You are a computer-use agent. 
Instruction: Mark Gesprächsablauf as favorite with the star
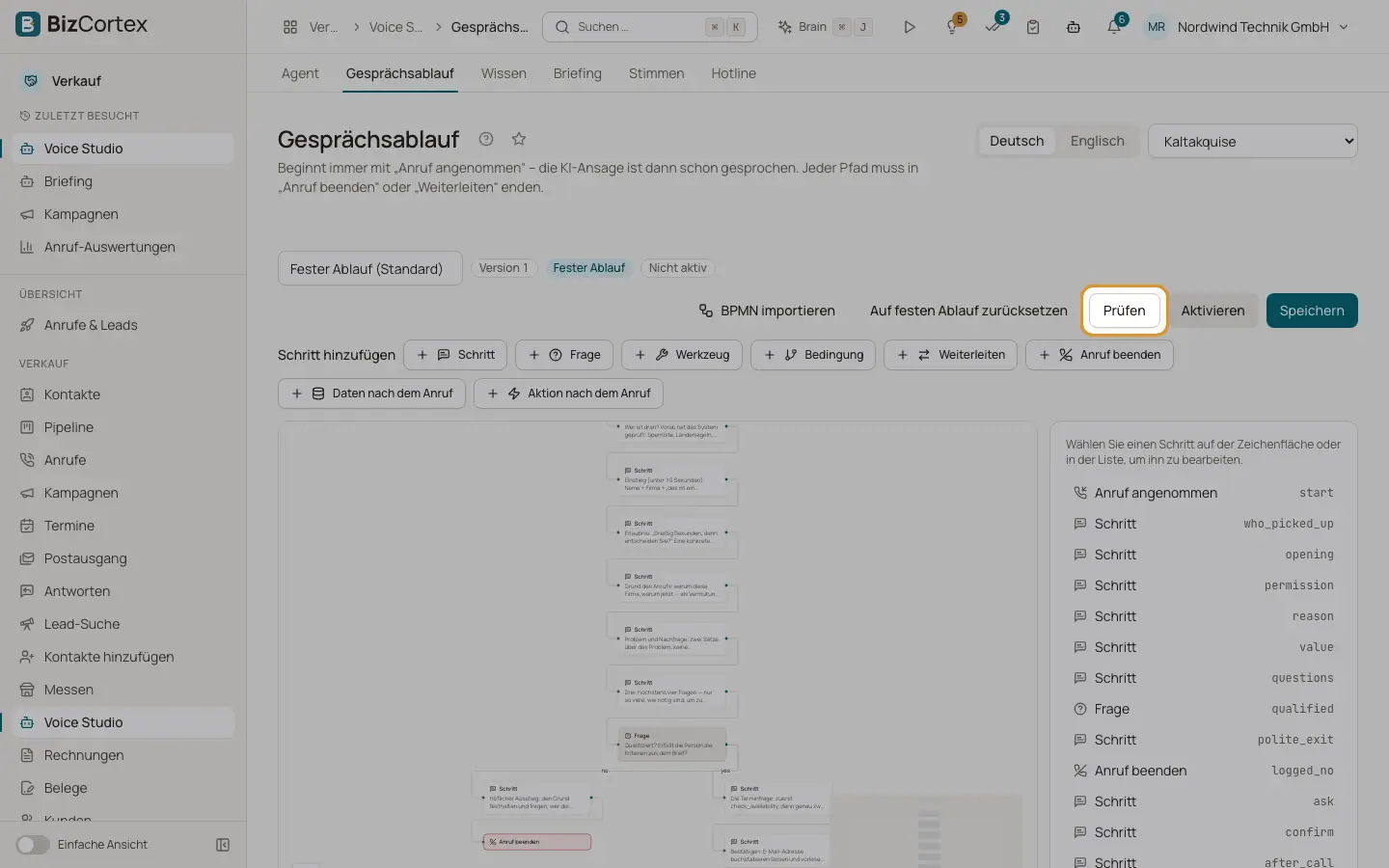click(x=519, y=139)
